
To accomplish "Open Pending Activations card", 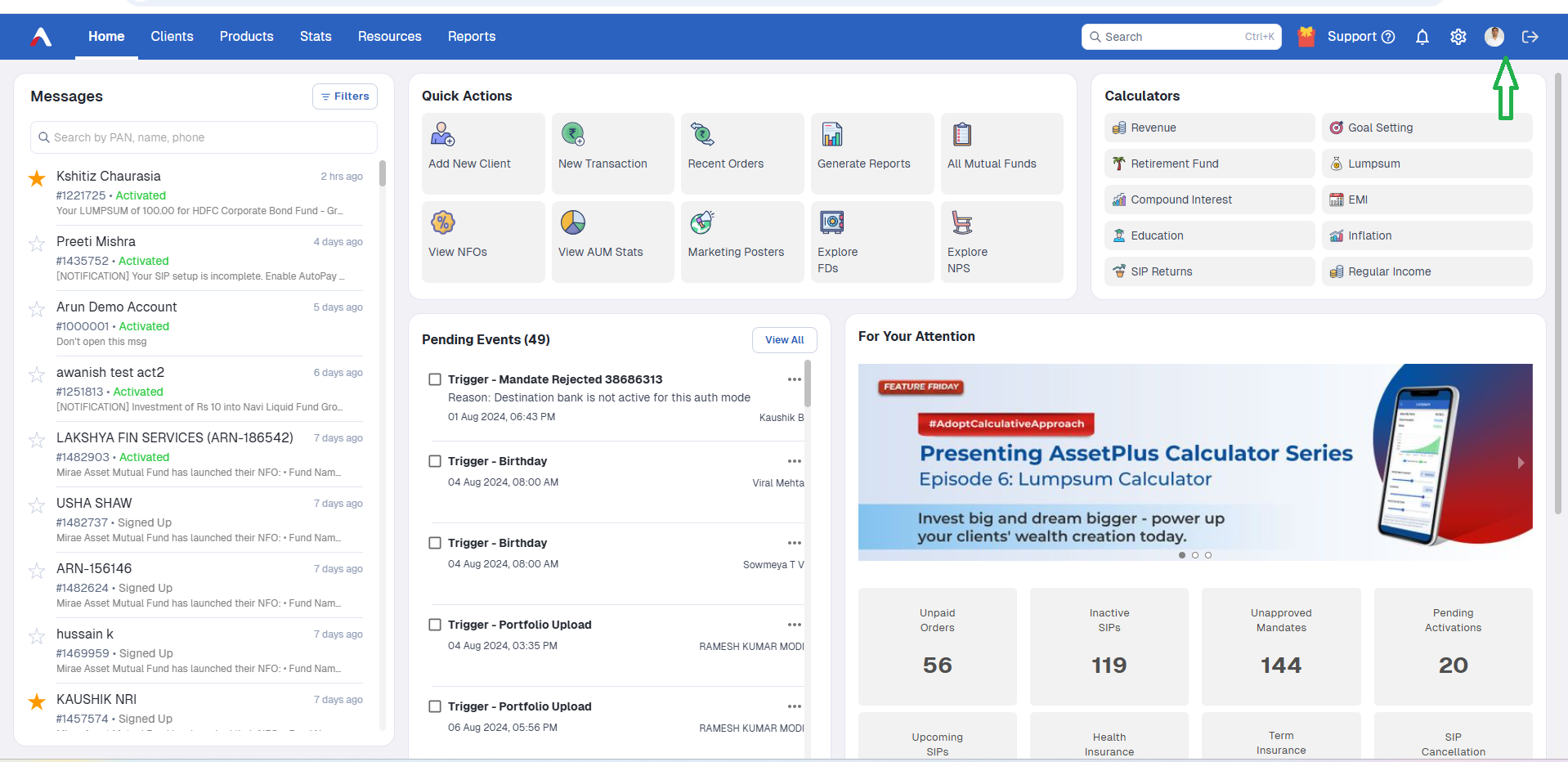I will [1453, 646].
